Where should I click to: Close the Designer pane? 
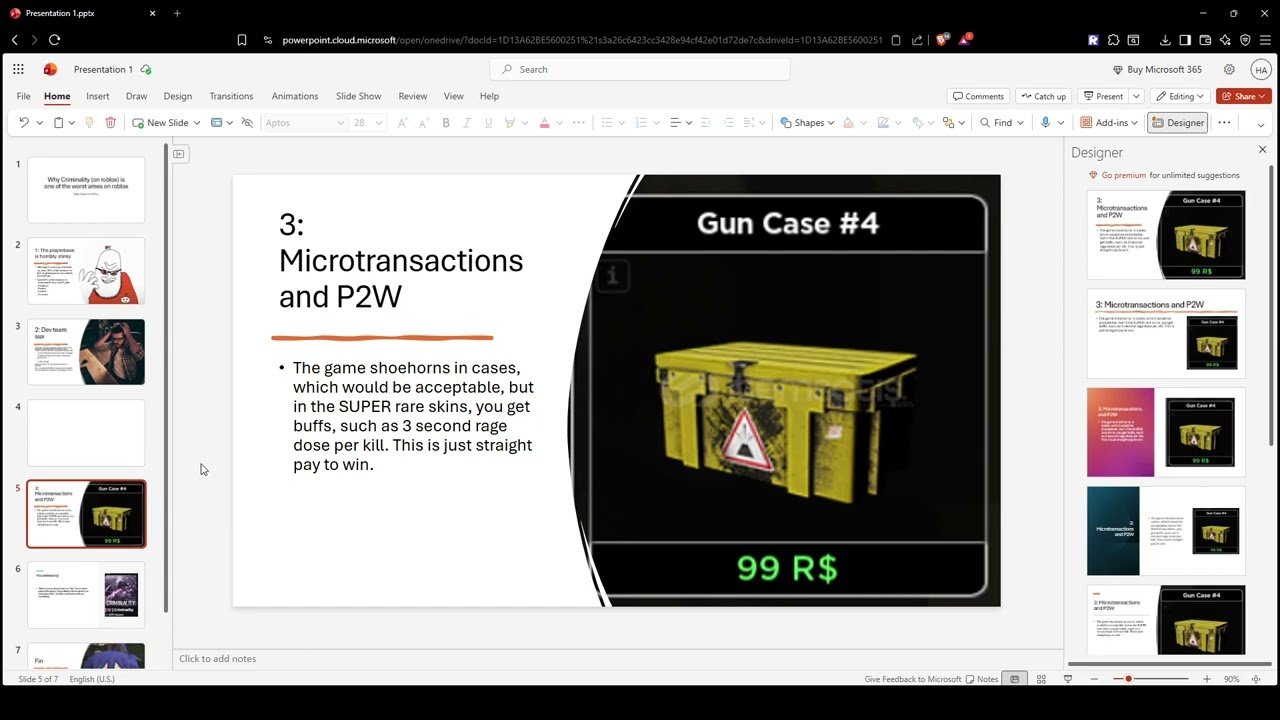click(x=1262, y=150)
